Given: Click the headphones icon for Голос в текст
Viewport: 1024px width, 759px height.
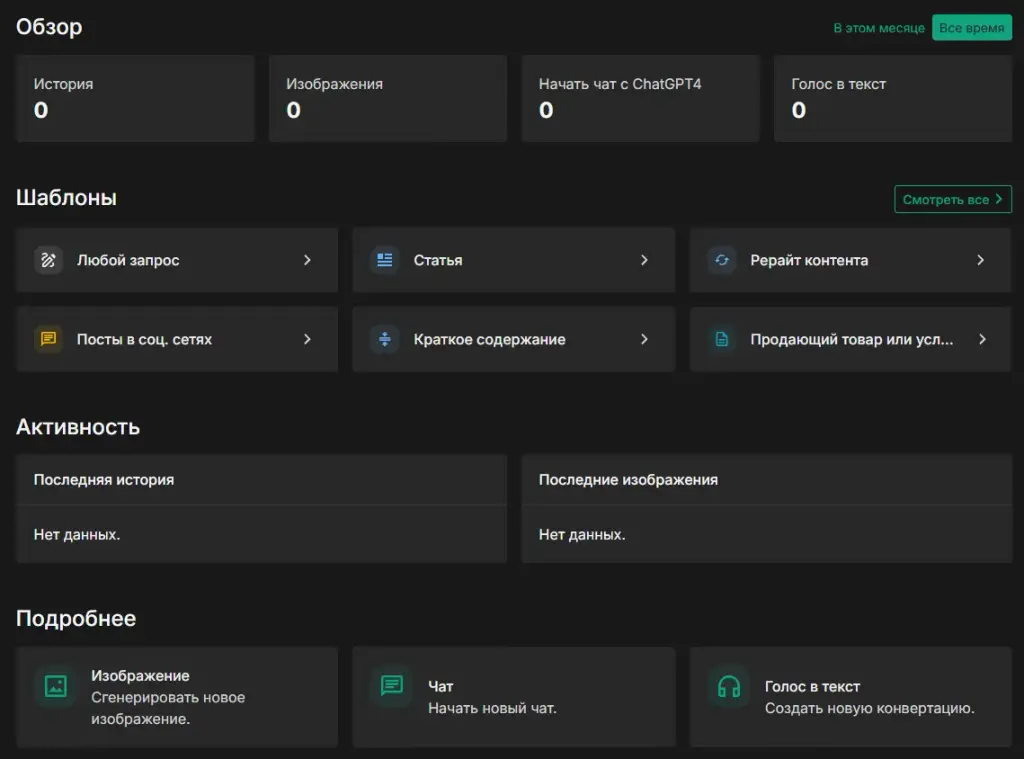Looking at the screenshot, I should 729,686.
